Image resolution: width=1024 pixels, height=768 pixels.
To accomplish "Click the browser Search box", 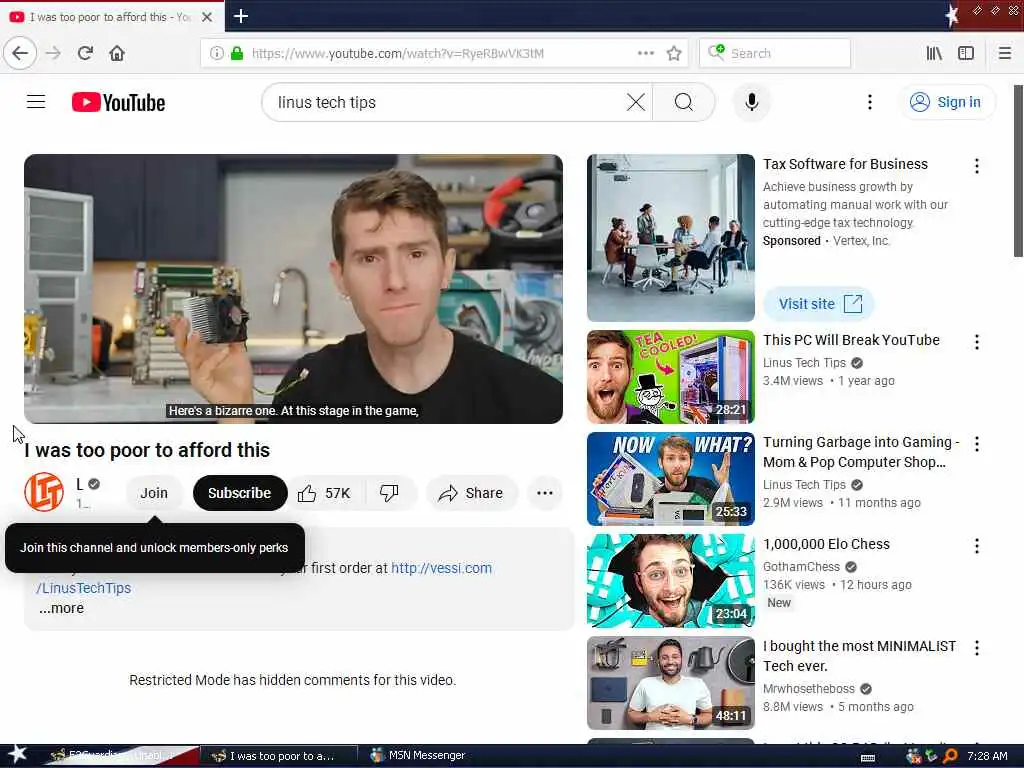I will tap(775, 53).
